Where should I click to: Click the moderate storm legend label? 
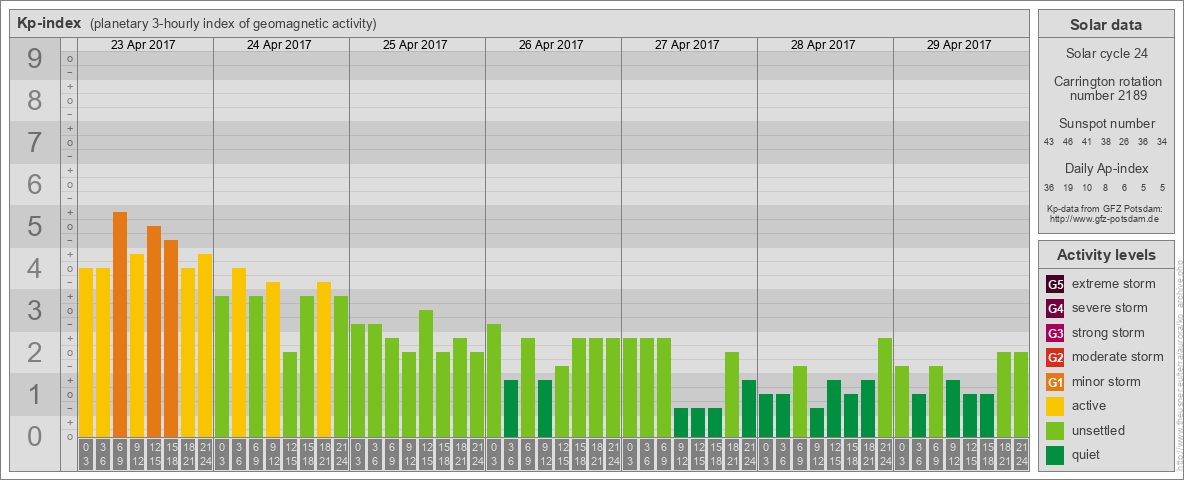(1118, 357)
